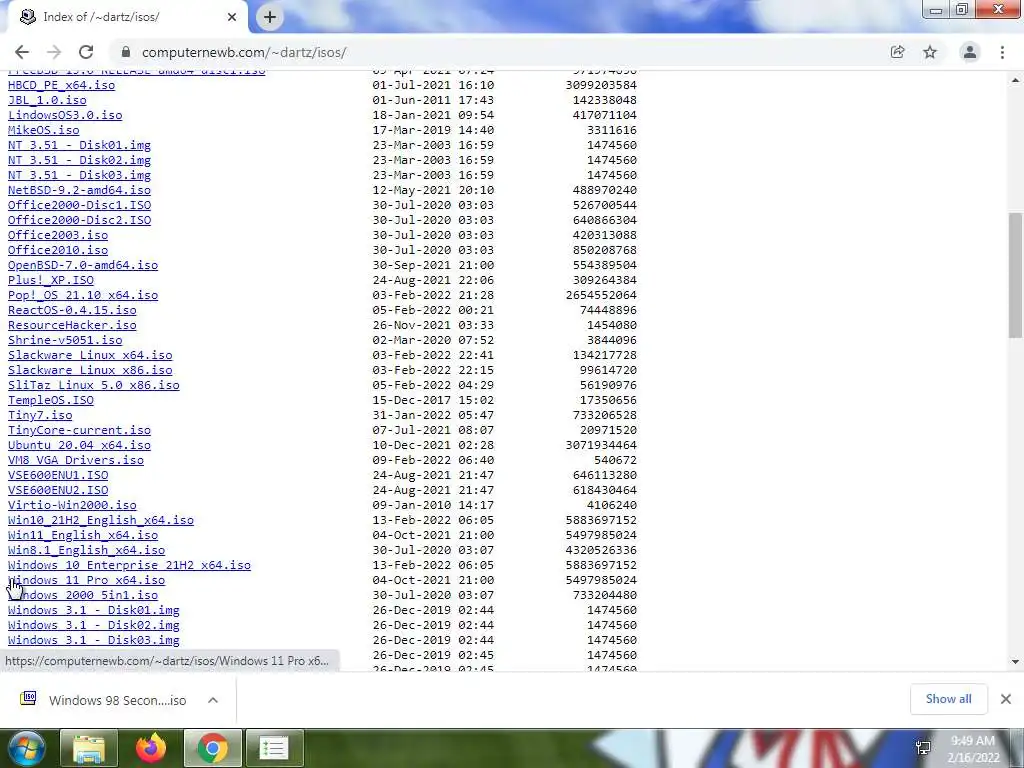
Task: Open TinyCore-current.iso link
Action: (79, 430)
